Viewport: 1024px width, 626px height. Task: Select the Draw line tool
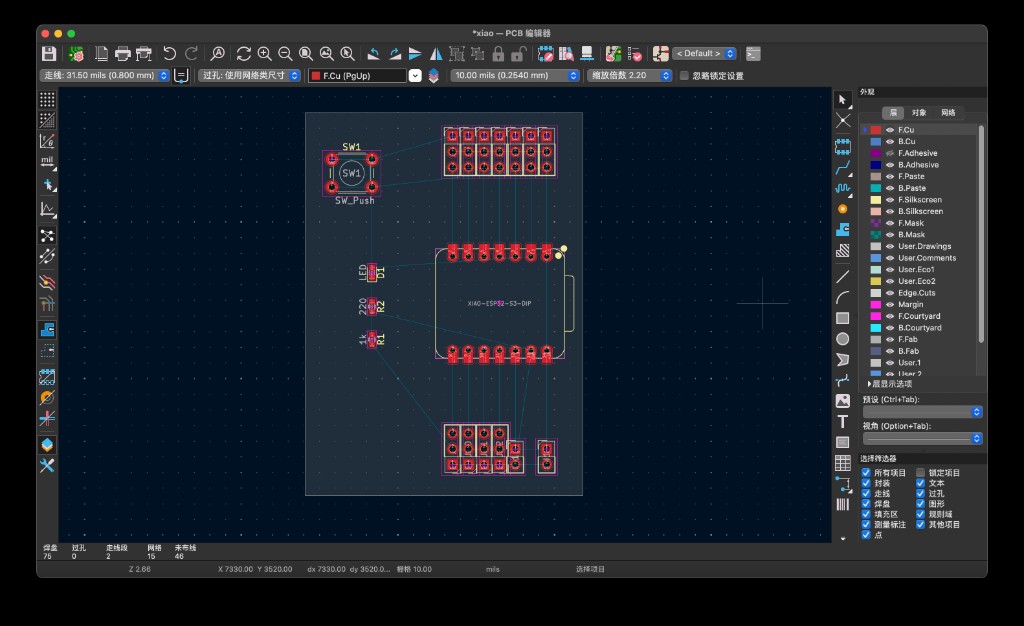point(842,277)
